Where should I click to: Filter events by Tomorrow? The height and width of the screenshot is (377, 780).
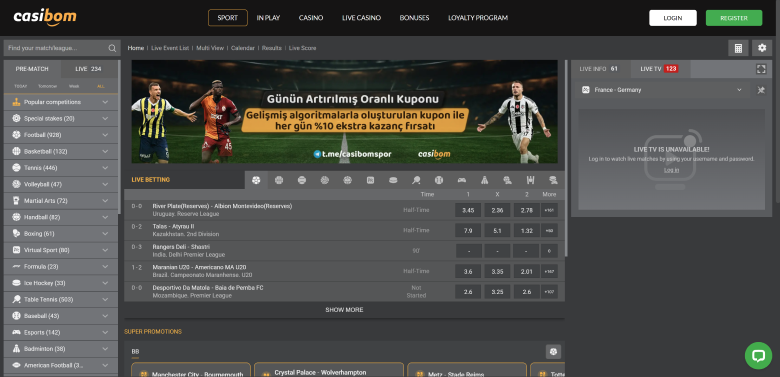click(48, 86)
